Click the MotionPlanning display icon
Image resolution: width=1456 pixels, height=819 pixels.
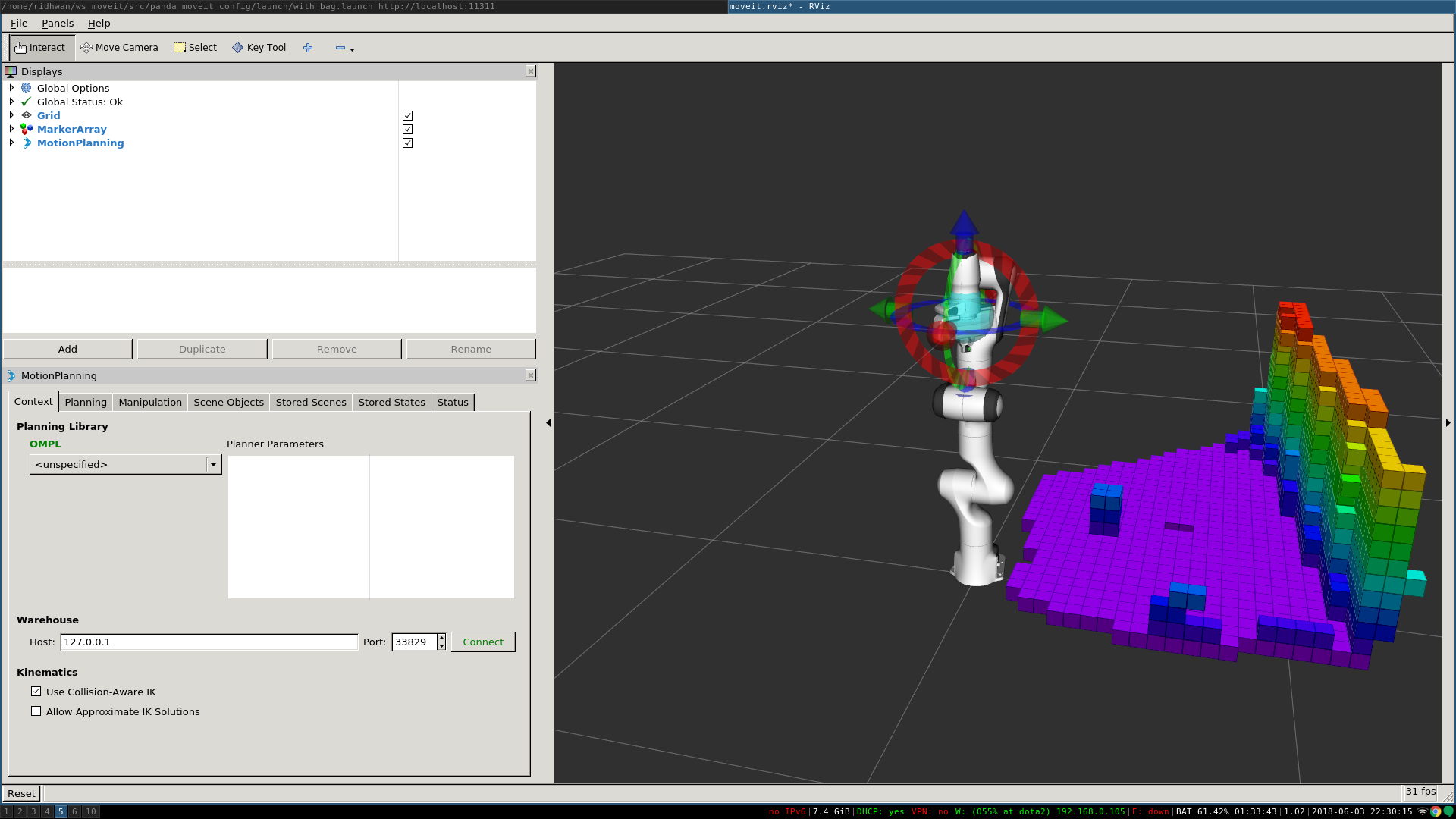(27, 143)
